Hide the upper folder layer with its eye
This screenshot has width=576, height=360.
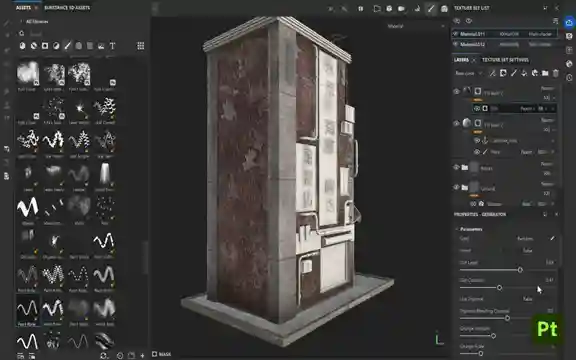(457, 167)
